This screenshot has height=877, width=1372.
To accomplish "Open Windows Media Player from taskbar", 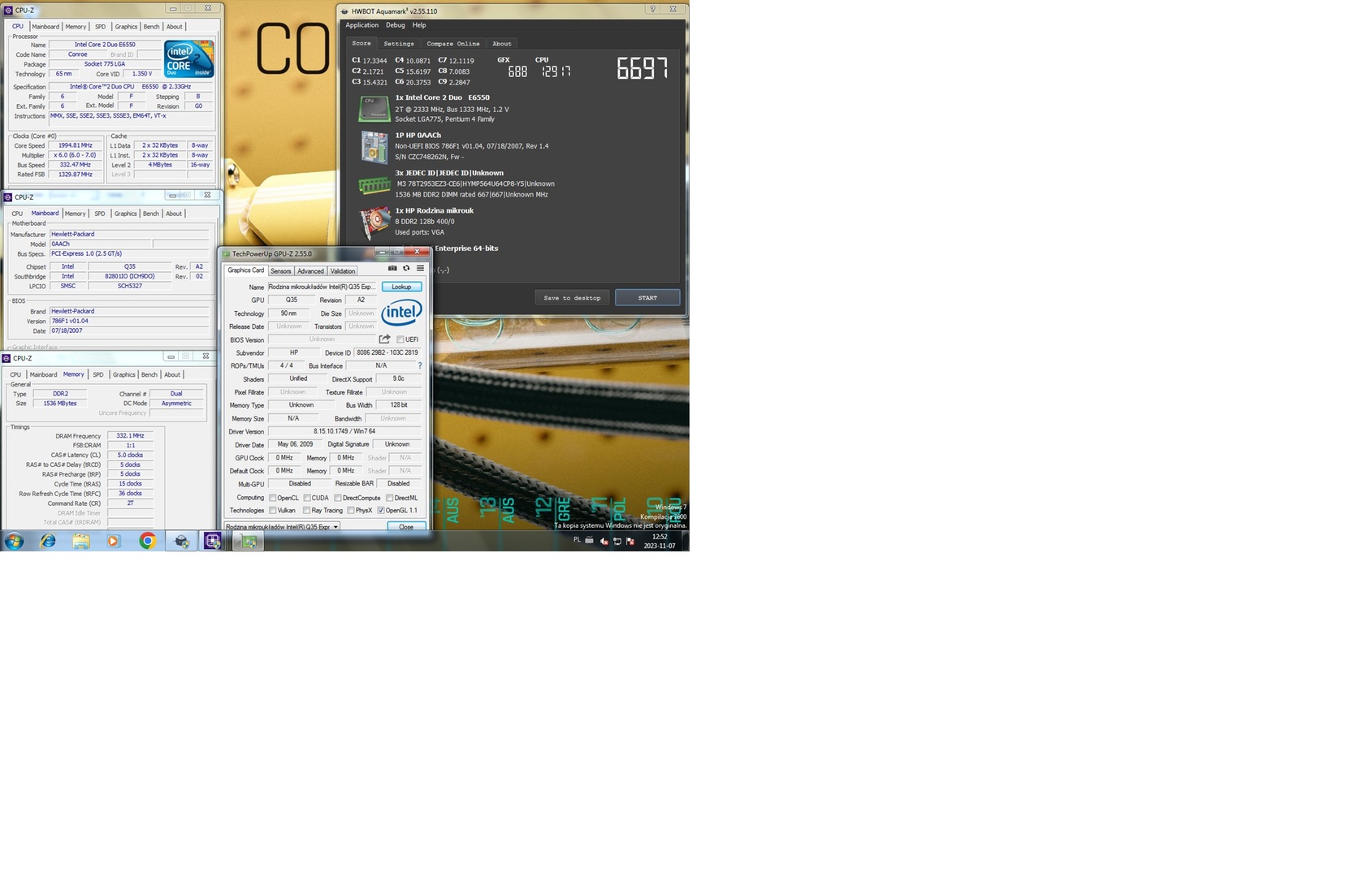I will click(114, 541).
